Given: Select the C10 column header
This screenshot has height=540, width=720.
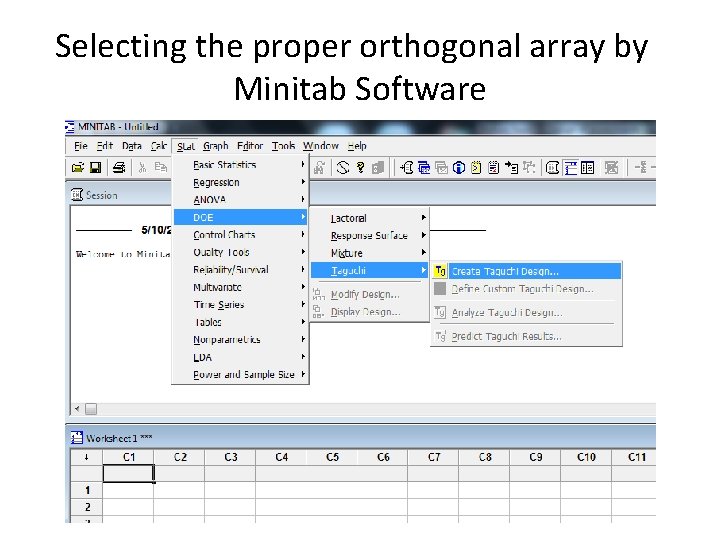Looking at the screenshot, I should pyautogui.click(x=586, y=457).
